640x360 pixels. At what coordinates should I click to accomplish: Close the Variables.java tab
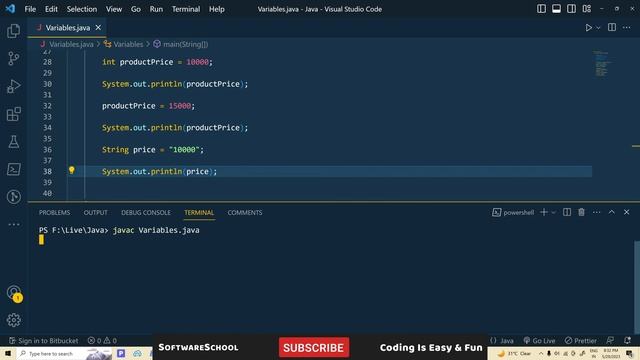(x=98, y=28)
